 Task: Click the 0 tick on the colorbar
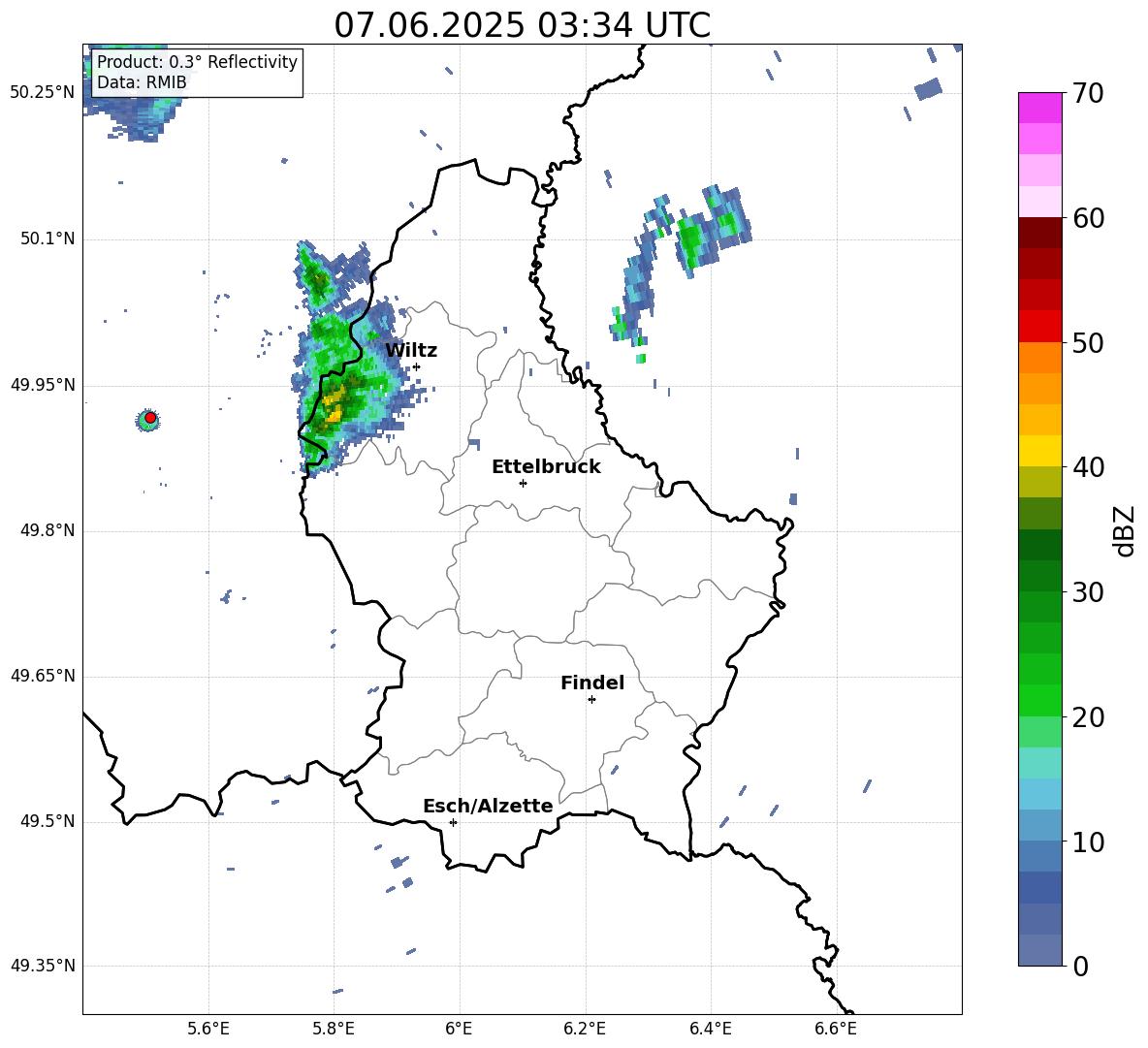[x=1080, y=966]
